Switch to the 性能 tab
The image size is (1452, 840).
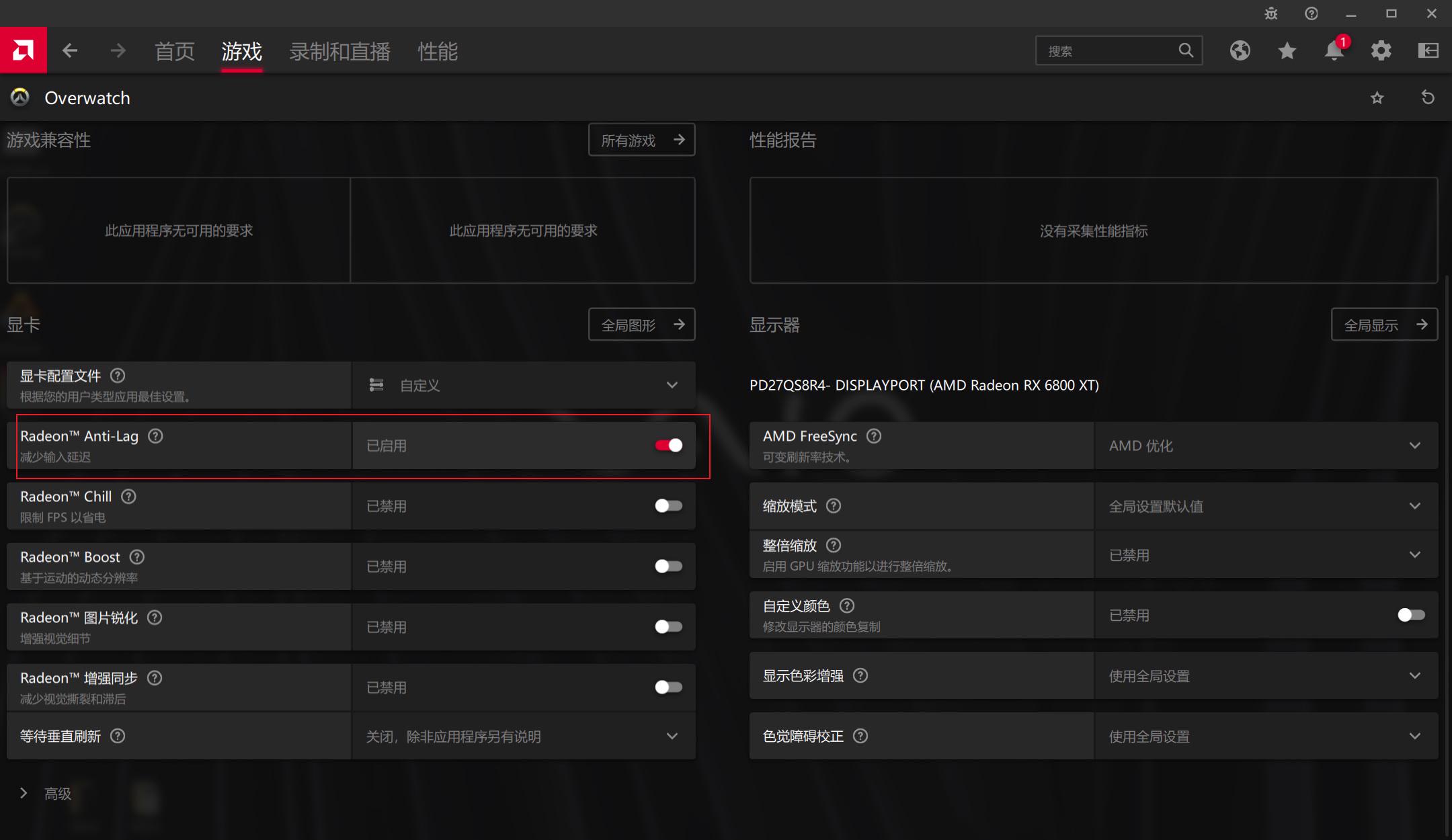[x=438, y=50]
